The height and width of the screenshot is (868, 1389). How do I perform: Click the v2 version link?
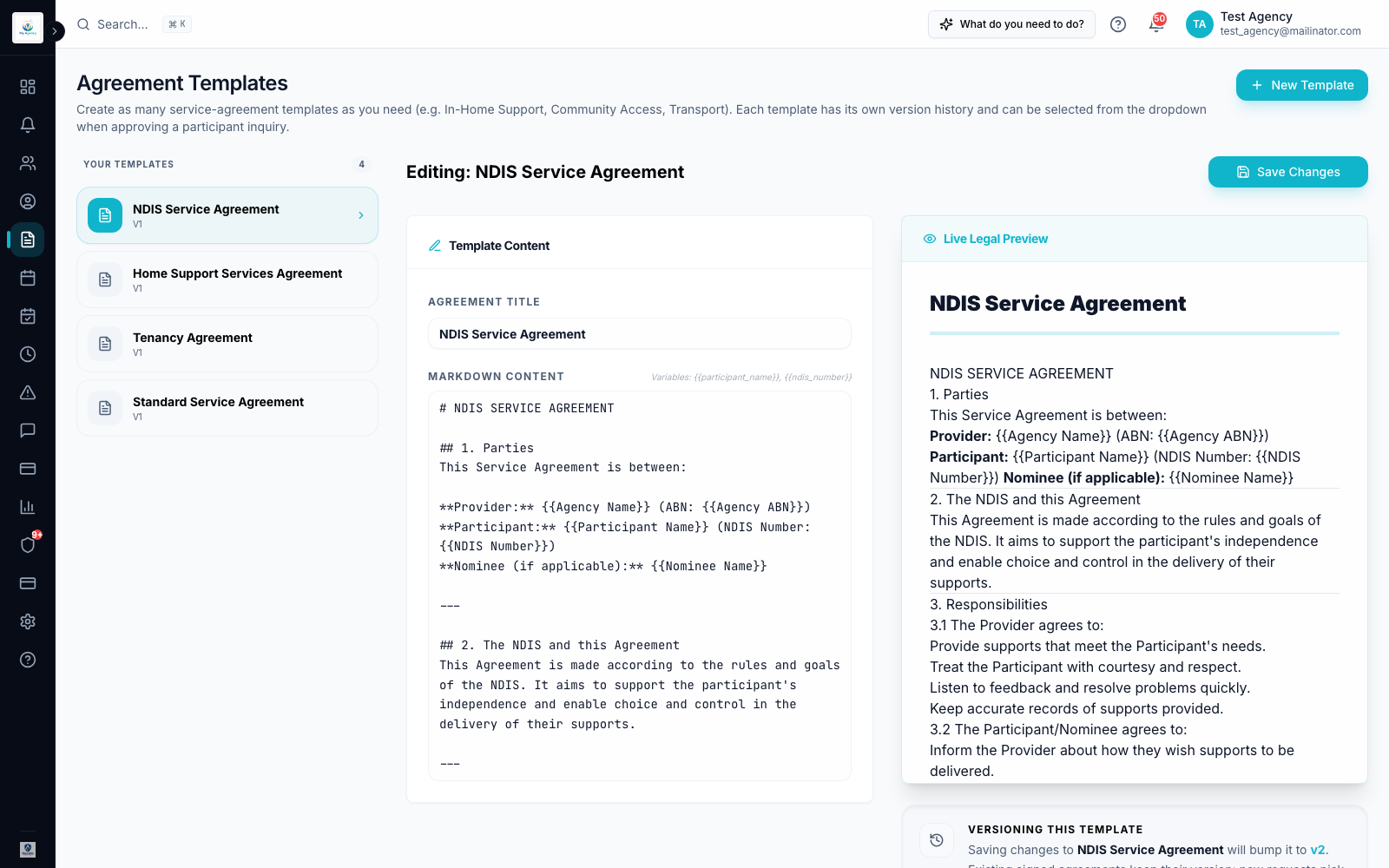click(1318, 850)
